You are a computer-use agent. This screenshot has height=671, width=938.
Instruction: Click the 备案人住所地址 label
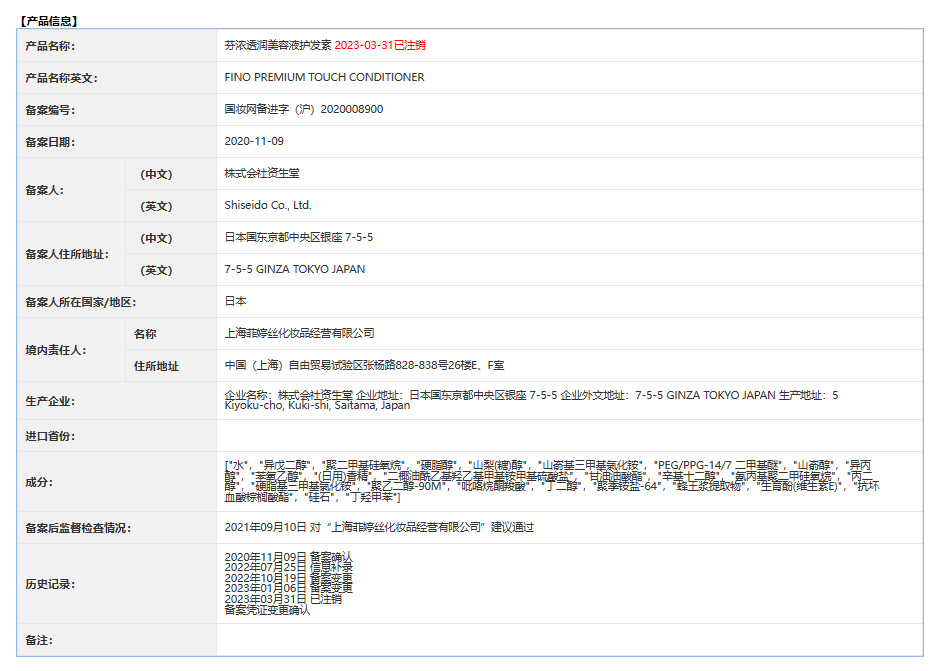coord(67,254)
